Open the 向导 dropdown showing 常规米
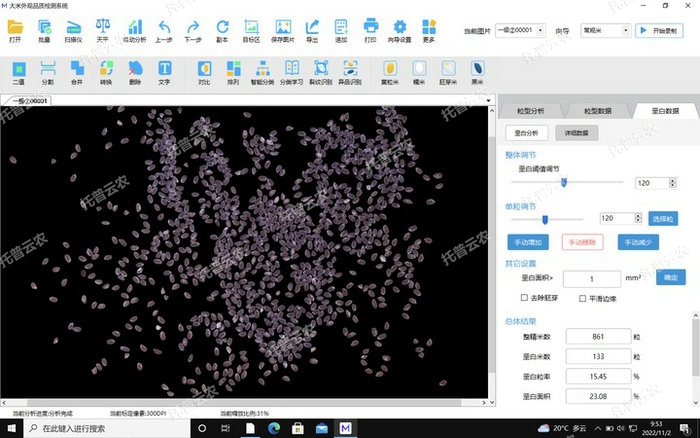700x438 pixels. [x=611, y=30]
